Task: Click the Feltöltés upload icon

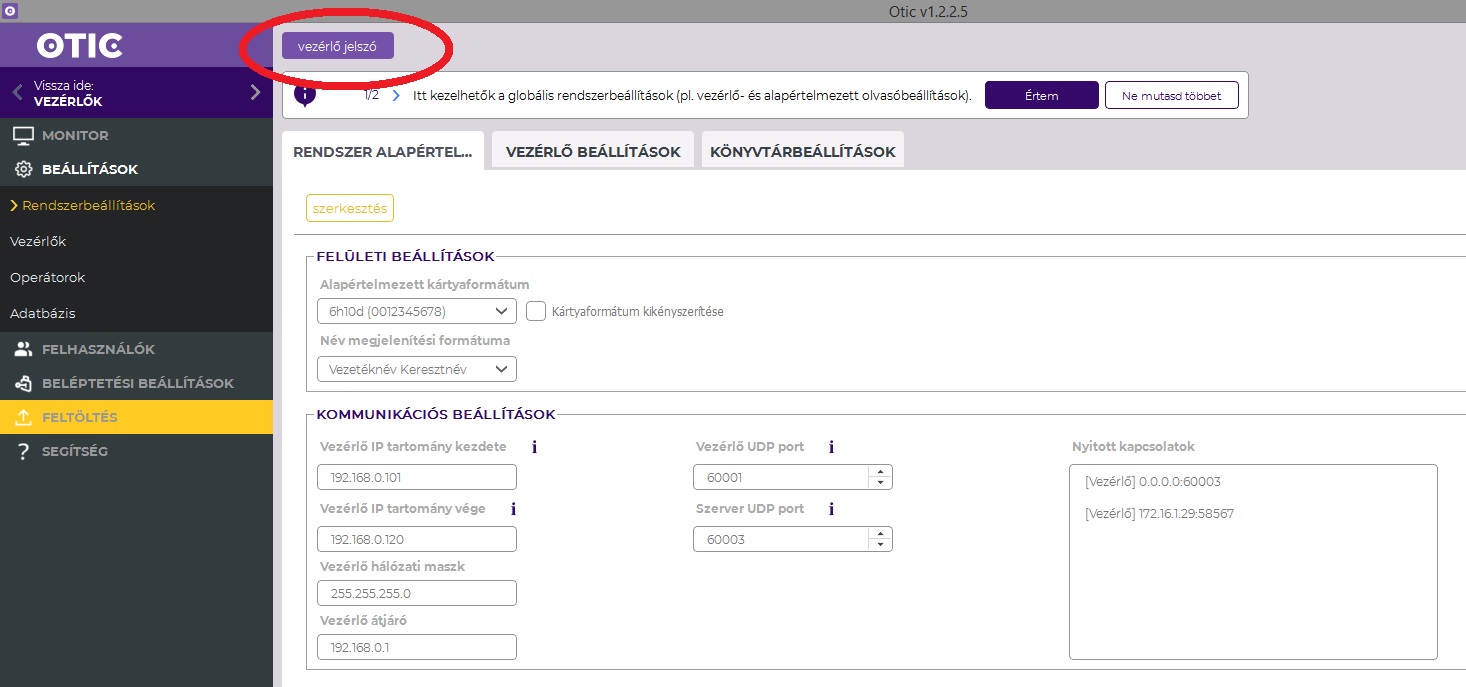Action: pos(23,417)
